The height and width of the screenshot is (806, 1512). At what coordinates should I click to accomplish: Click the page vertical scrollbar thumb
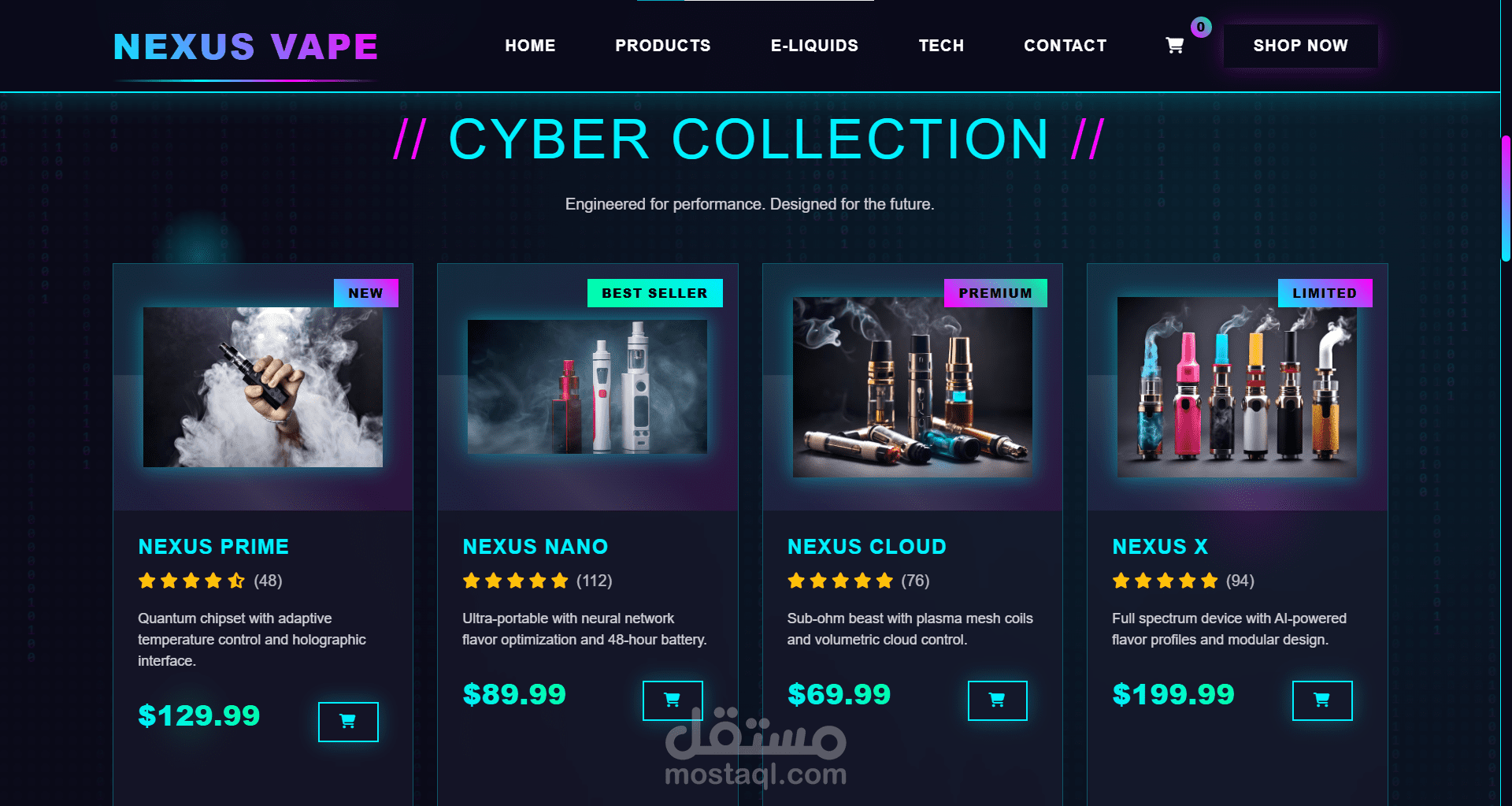point(1506,199)
